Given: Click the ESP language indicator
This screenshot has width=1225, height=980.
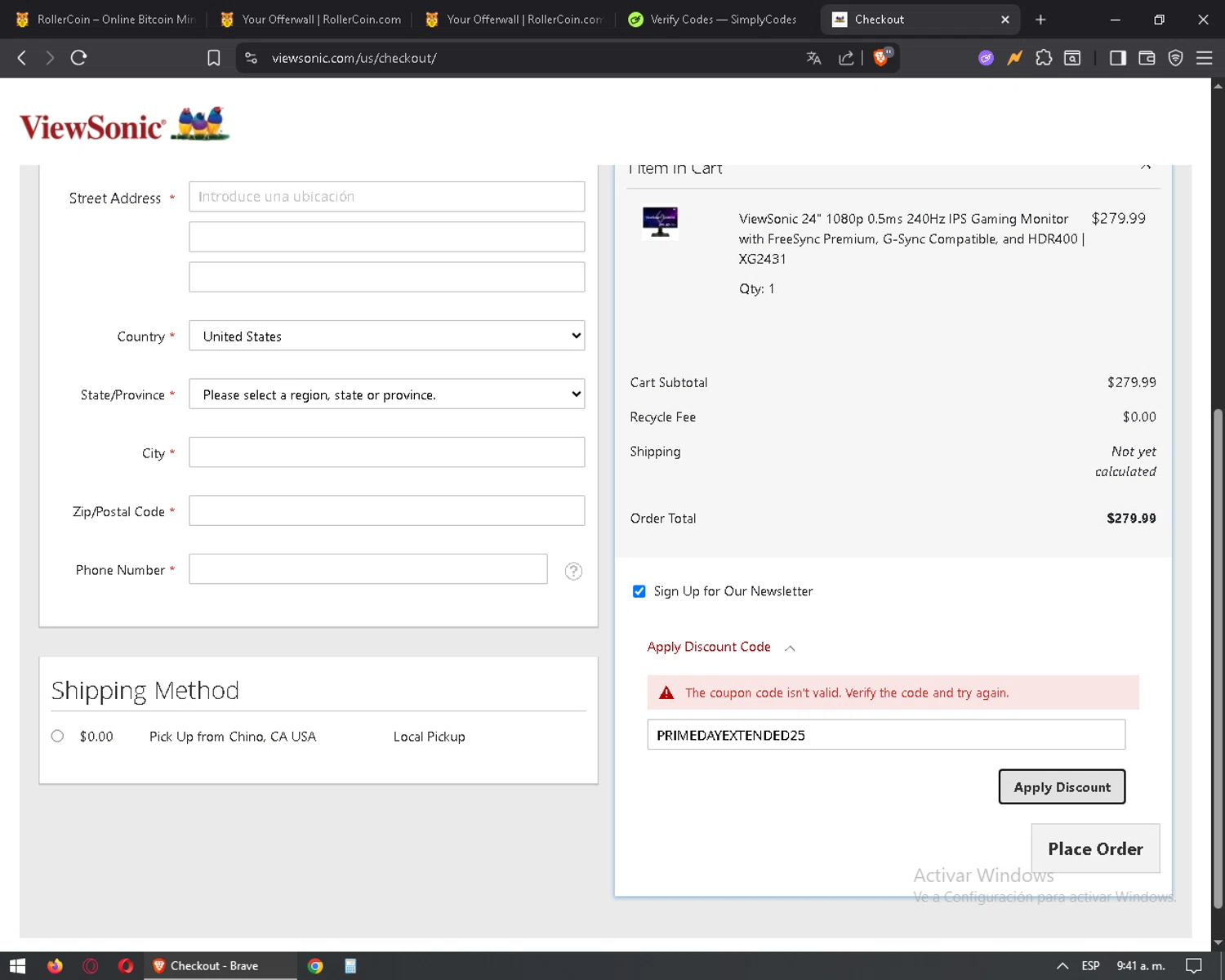Looking at the screenshot, I should pyautogui.click(x=1090, y=966).
